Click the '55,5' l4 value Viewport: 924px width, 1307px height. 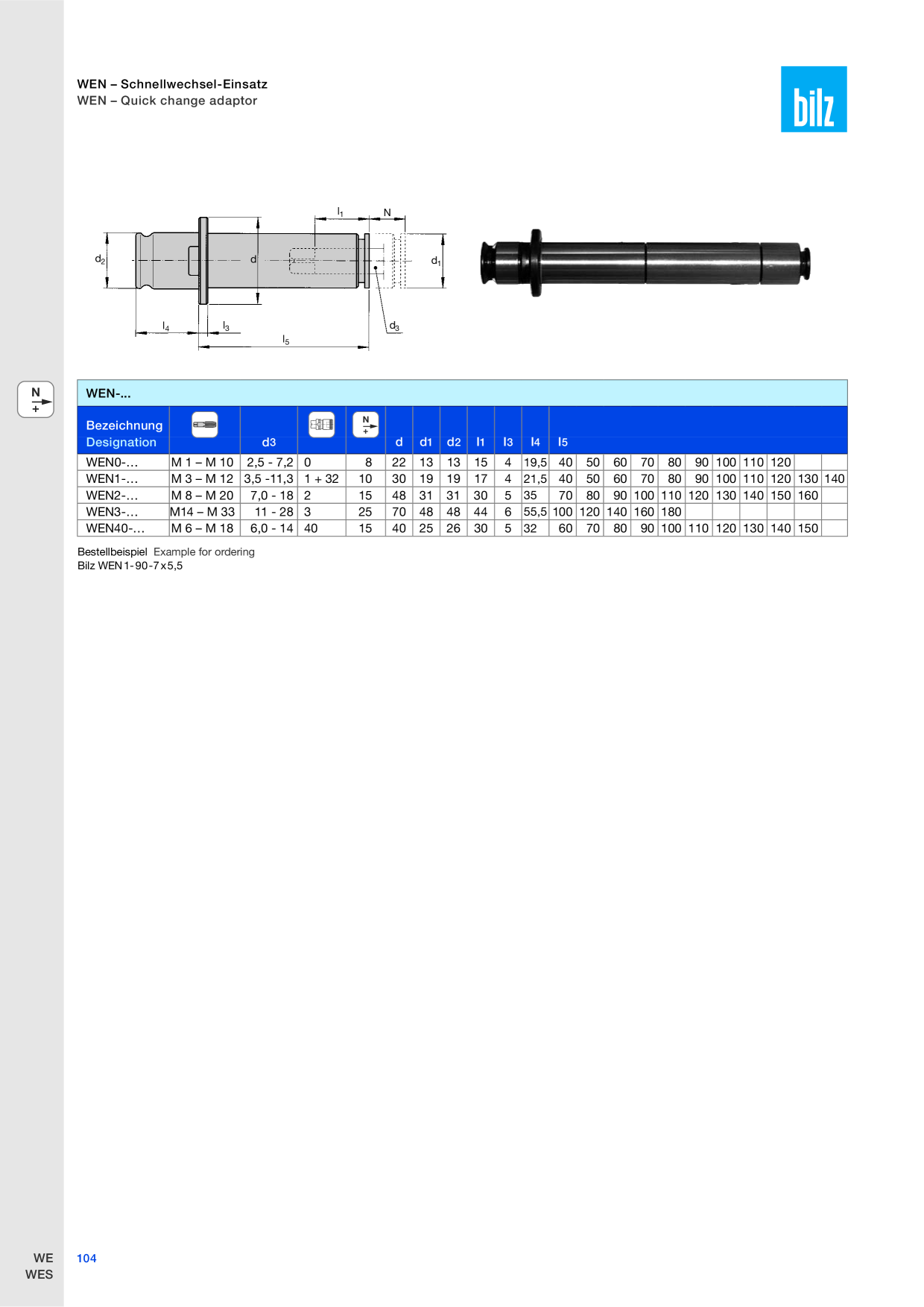click(535, 512)
